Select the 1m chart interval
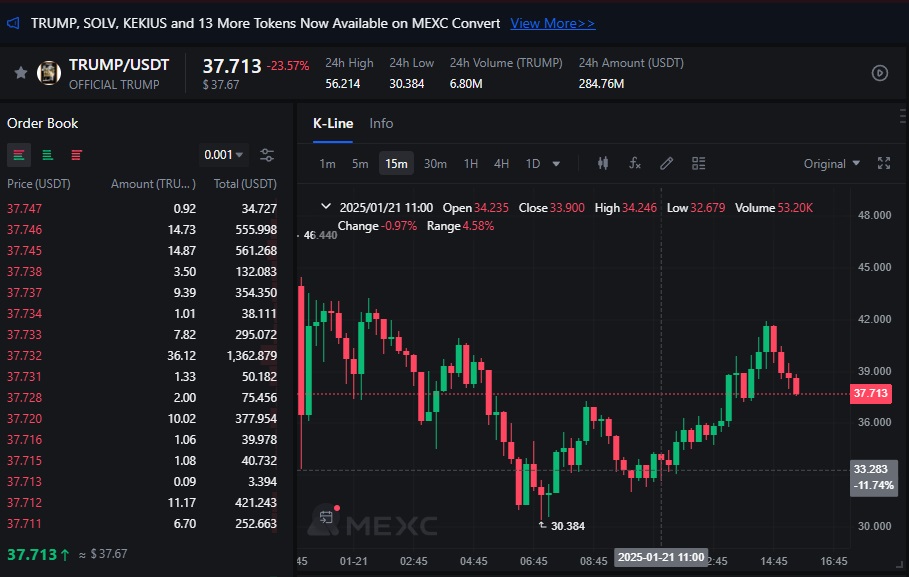This screenshot has width=909, height=577. point(328,164)
